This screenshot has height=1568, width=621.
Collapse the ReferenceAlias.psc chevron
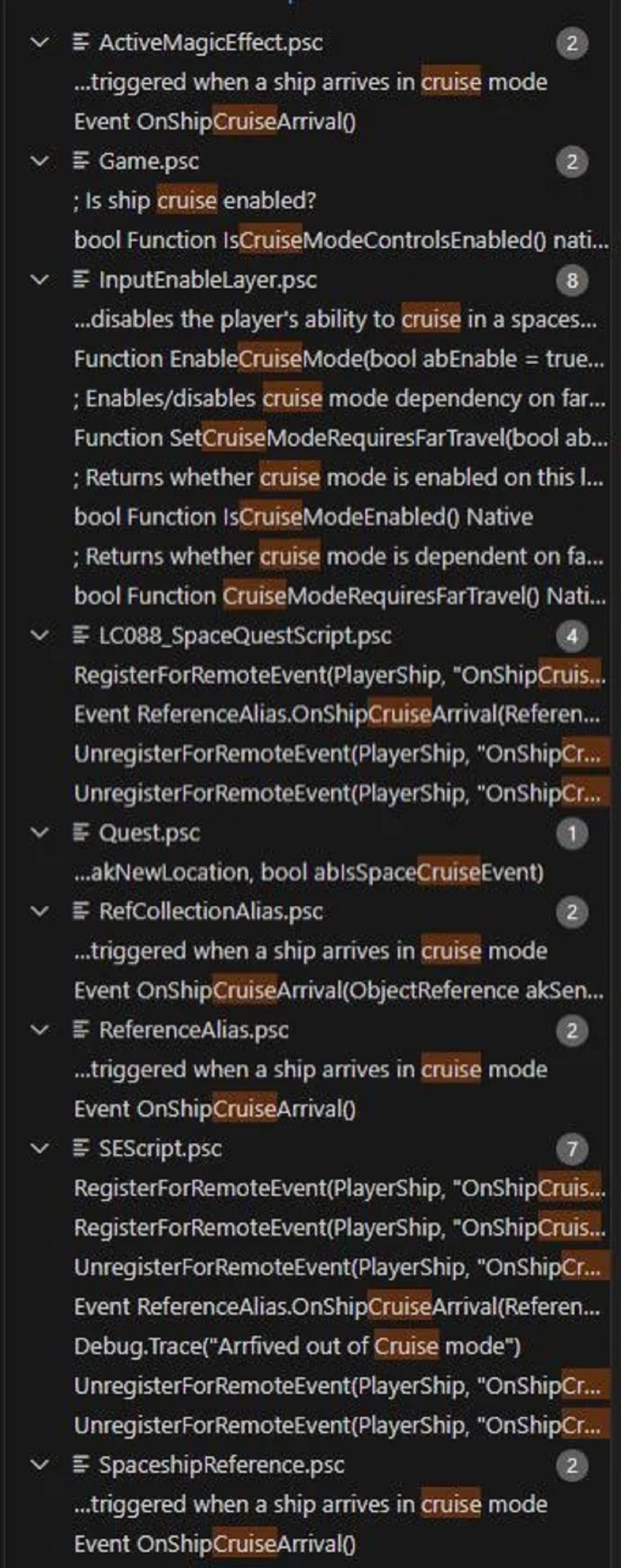(x=40, y=1030)
